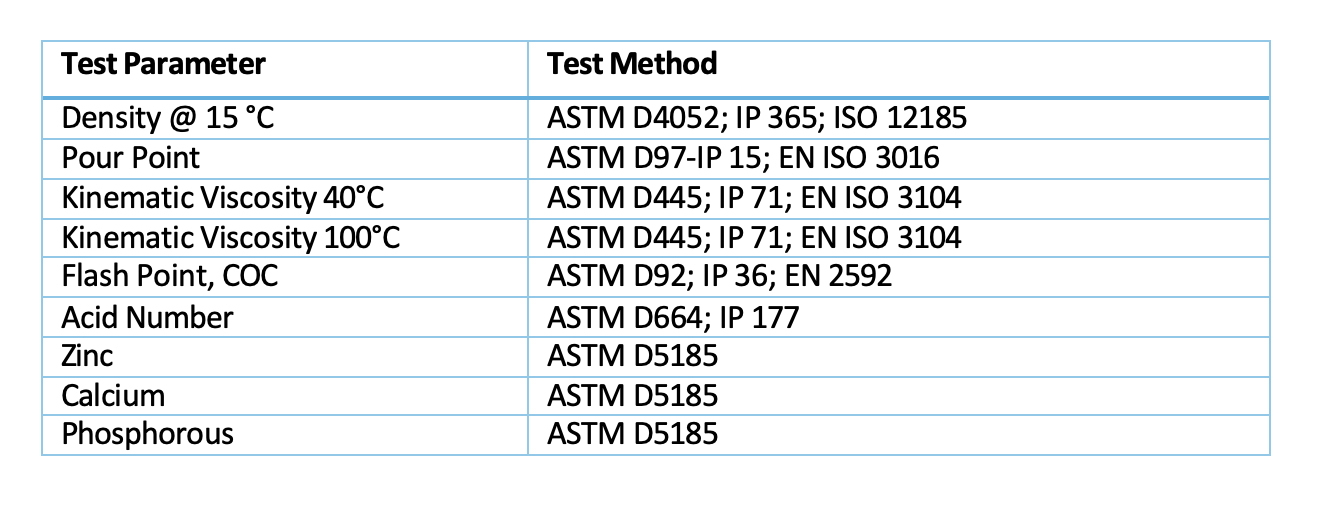The height and width of the screenshot is (506, 1320).
Task: Click the ASTM D92; IP 36 method cell
Action: click(x=719, y=276)
